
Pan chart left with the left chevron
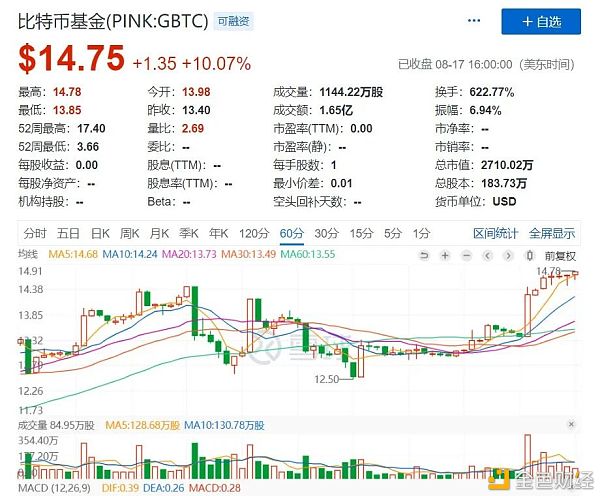488,255
